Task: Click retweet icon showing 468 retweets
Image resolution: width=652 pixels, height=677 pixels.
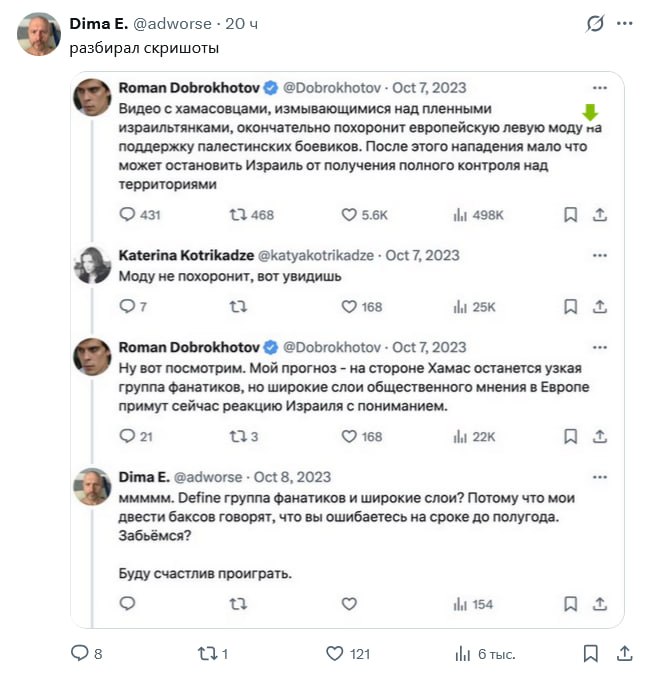Action: point(238,214)
